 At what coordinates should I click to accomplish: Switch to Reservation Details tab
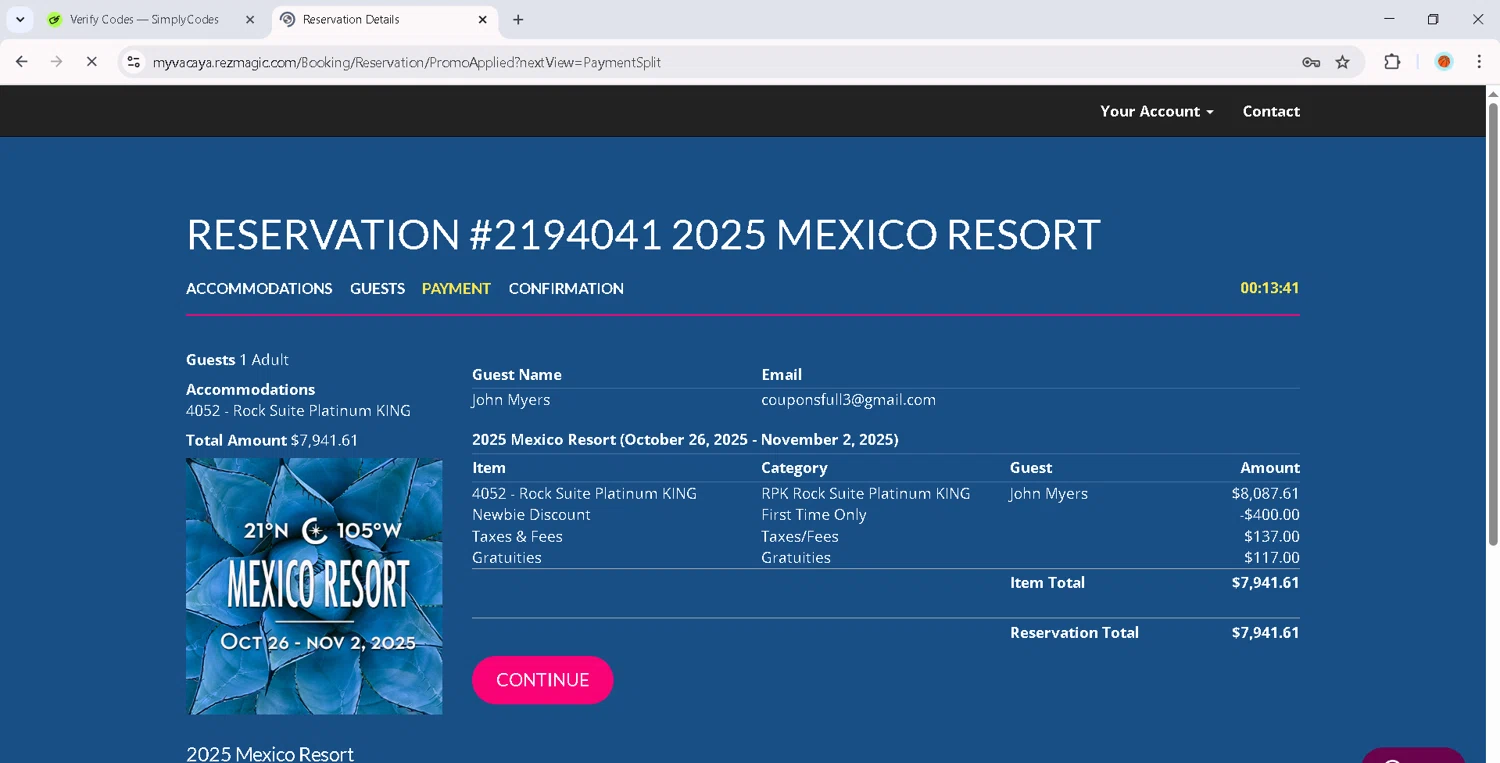pyautogui.click(x=384, y=19)
